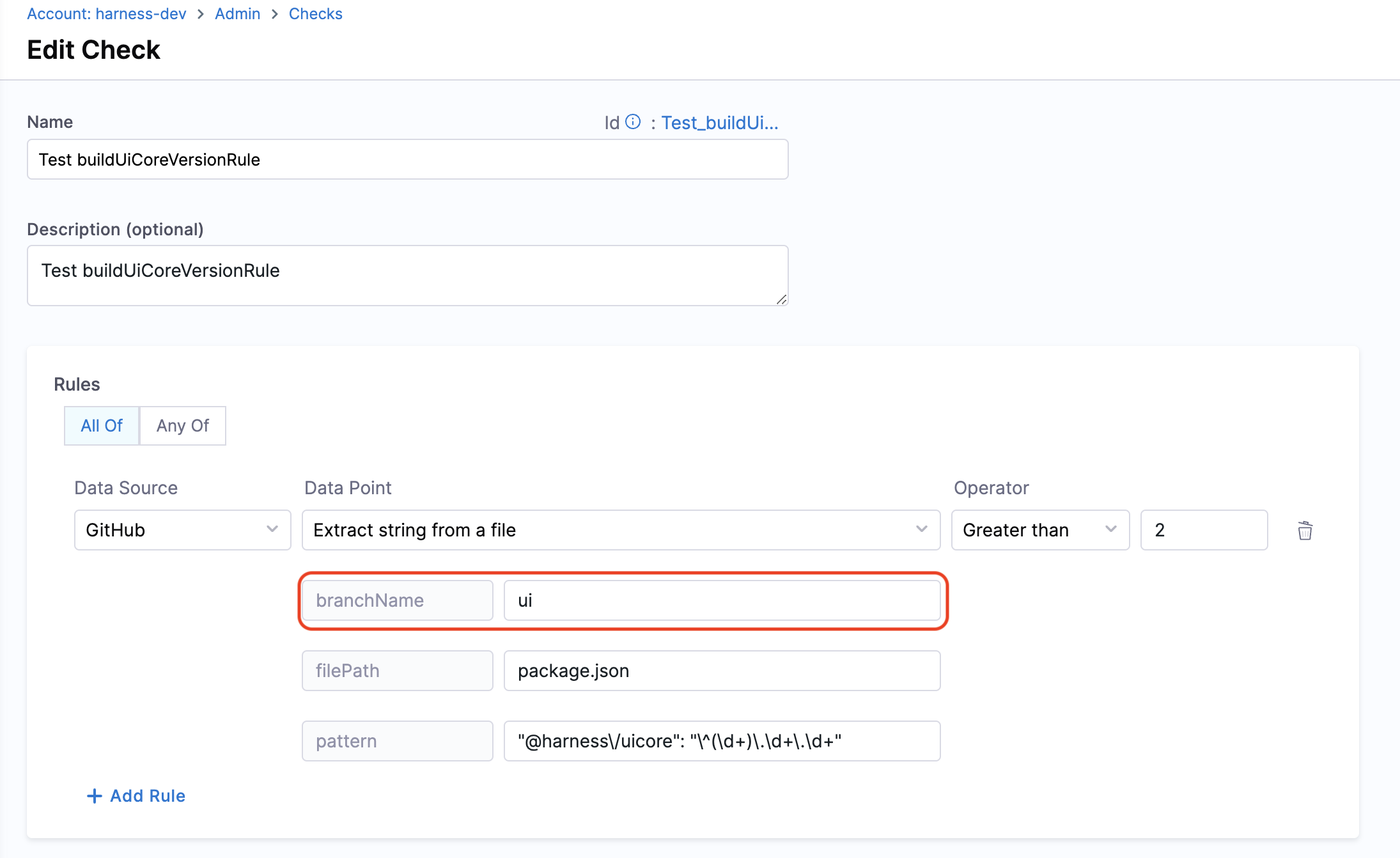Select the Any Of rules toggle
The image size is (1400, 858).
[183, 426]
